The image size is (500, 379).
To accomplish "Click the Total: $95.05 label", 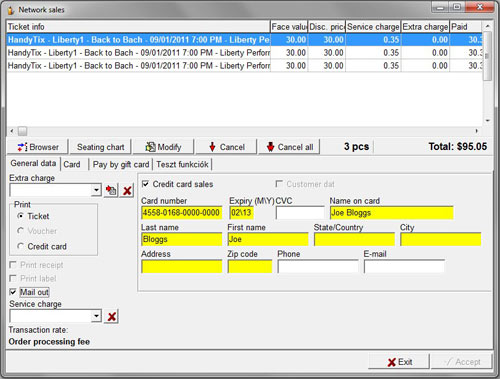I will (458, 147).
